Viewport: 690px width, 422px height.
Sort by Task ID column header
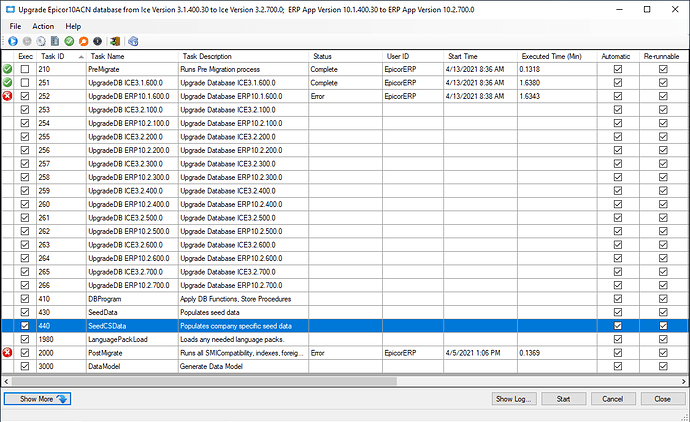[61, 56]
